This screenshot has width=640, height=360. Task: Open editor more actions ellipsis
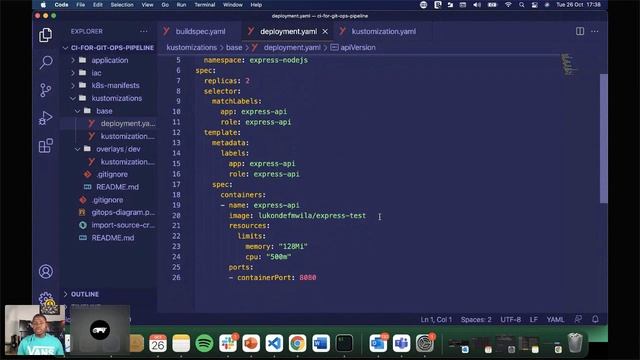pyautogui.click(x=595, y=31)
